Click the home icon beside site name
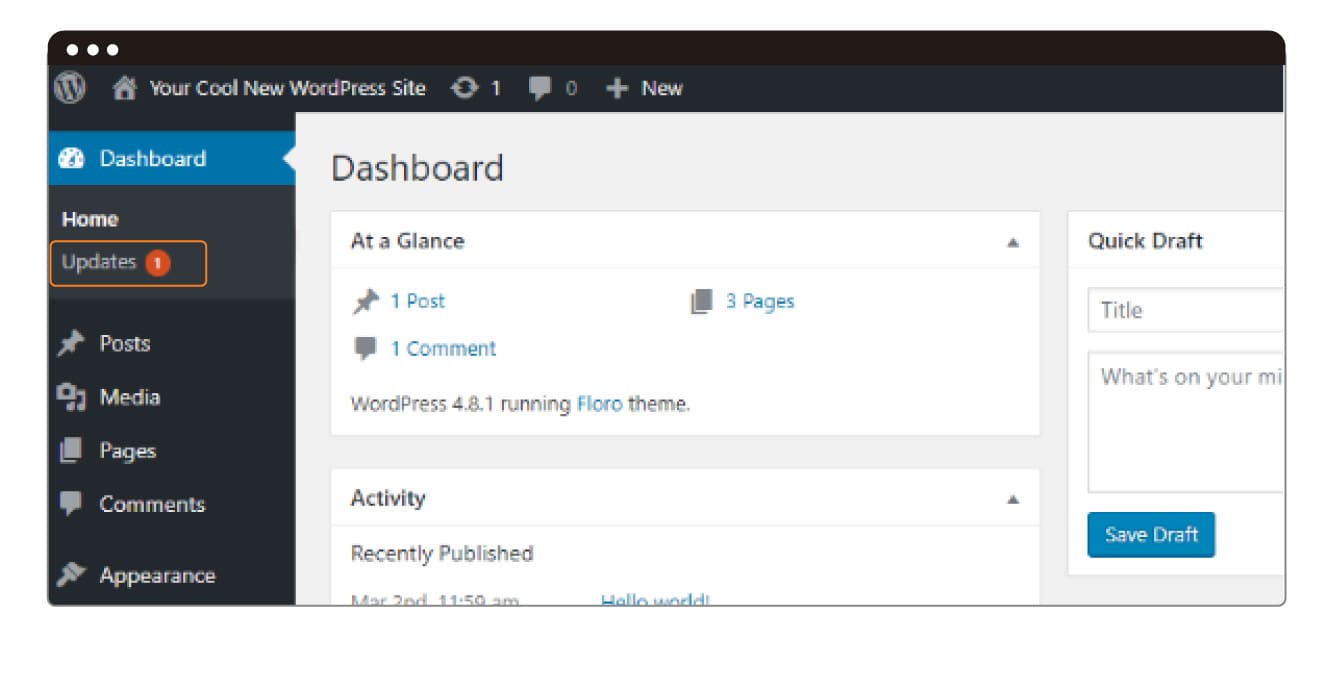 (124, 88)
